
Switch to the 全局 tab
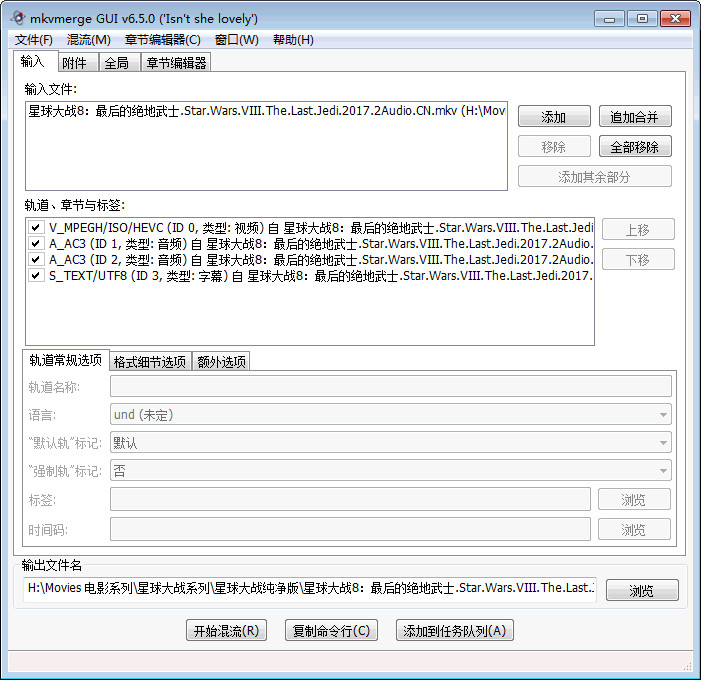coord(116,63)
